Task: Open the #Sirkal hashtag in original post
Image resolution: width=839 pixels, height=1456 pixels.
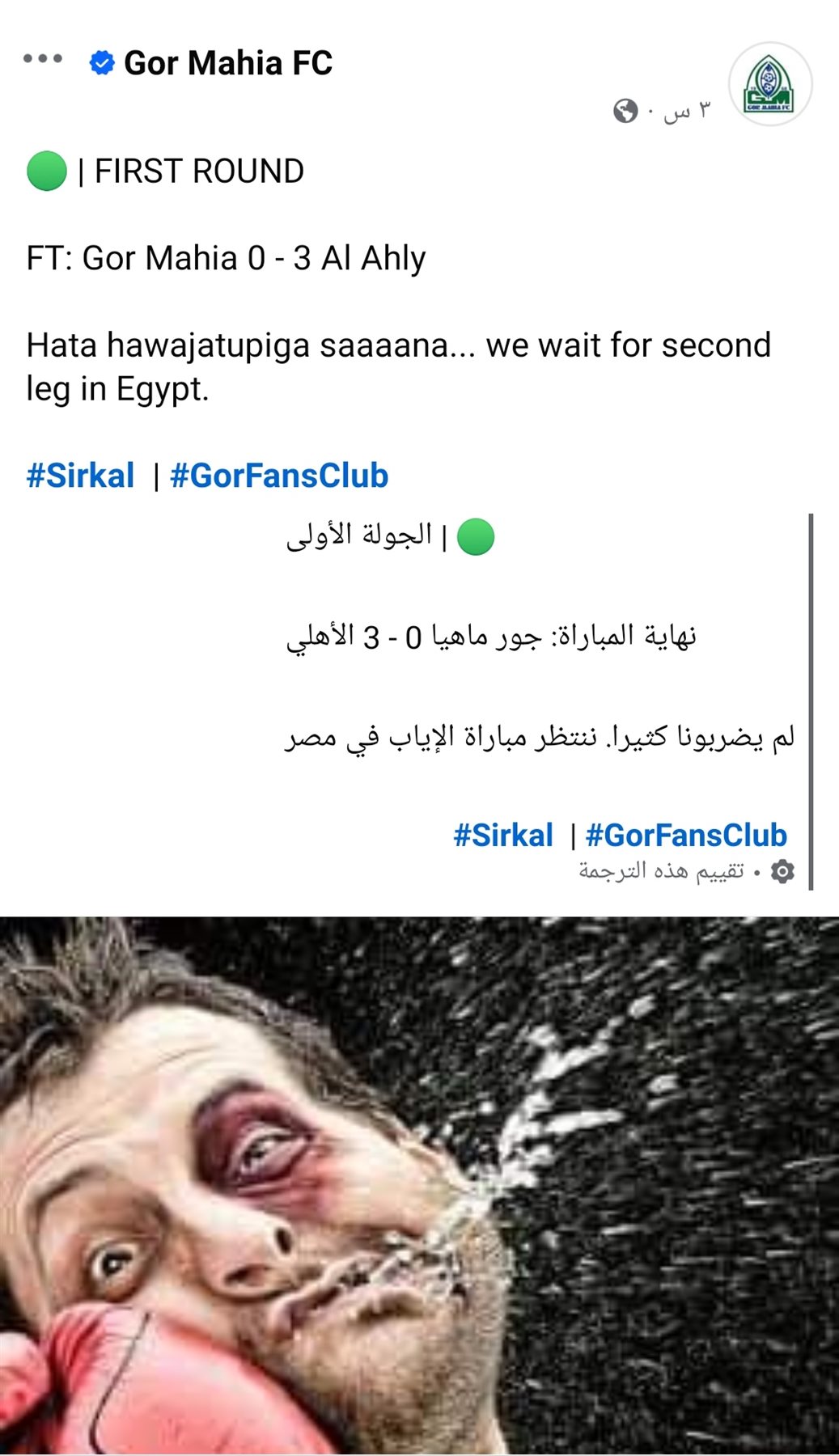Action: (x=80, y=476)
